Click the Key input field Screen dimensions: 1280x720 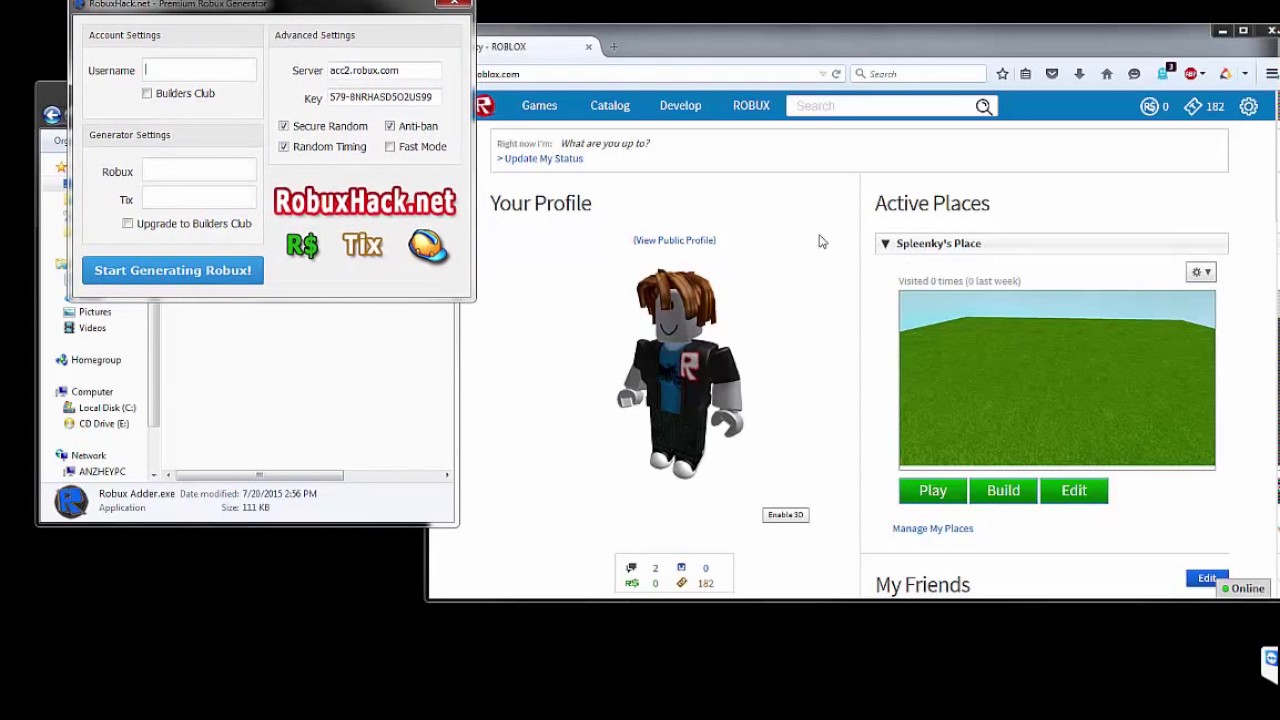[384, 97]
